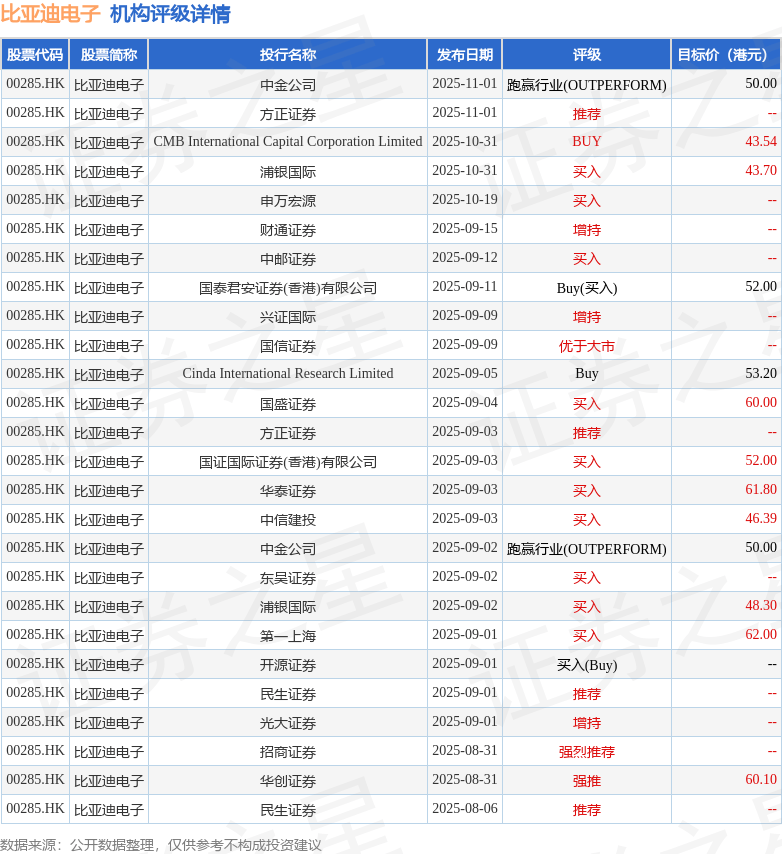Click the 优于大市 rating for 国信证券
The image size is (782, 854).
pos(586,346)
